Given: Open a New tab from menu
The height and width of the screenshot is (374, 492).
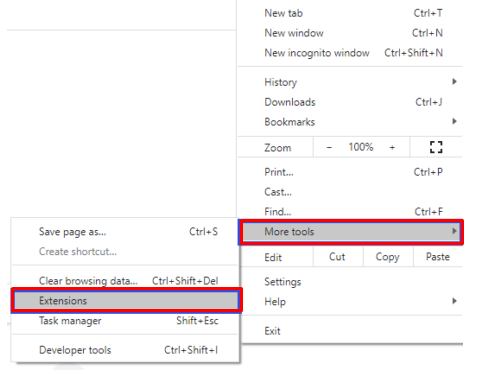Looking at the screenshot, I should click(x=350, y=13).
